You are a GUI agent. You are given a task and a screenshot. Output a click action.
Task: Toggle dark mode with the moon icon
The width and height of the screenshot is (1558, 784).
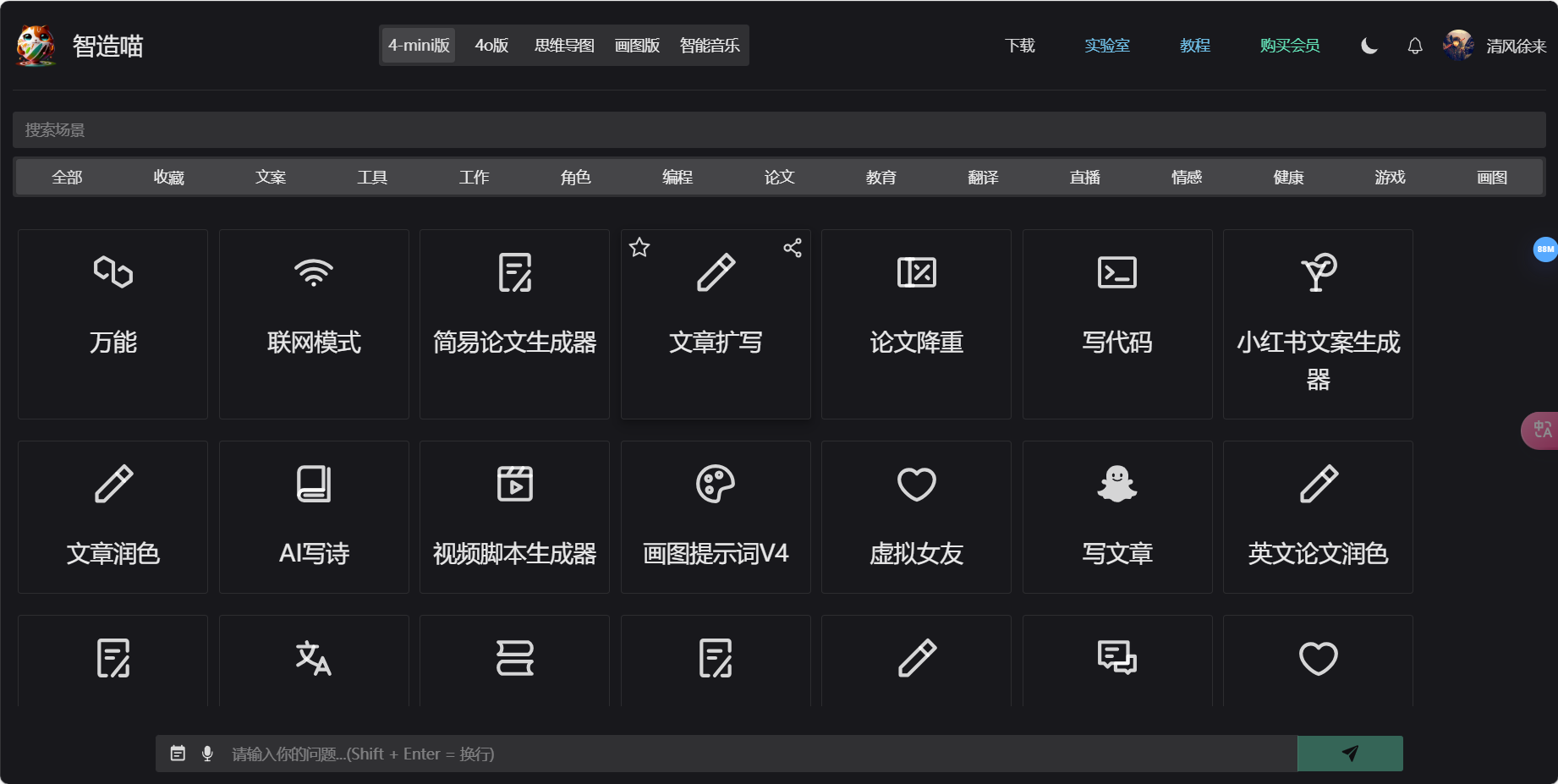point(1368,46)
